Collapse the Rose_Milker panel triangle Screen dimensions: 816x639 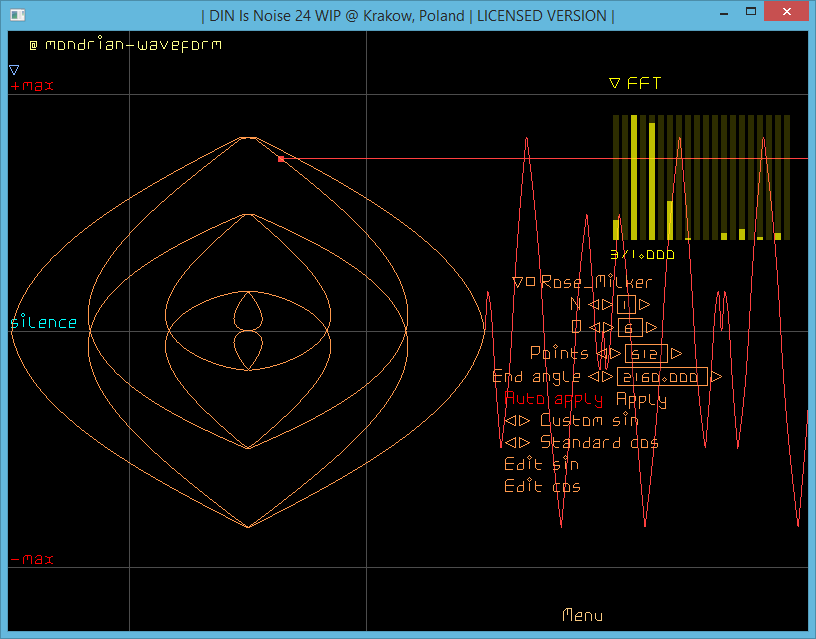click(518, 283)
